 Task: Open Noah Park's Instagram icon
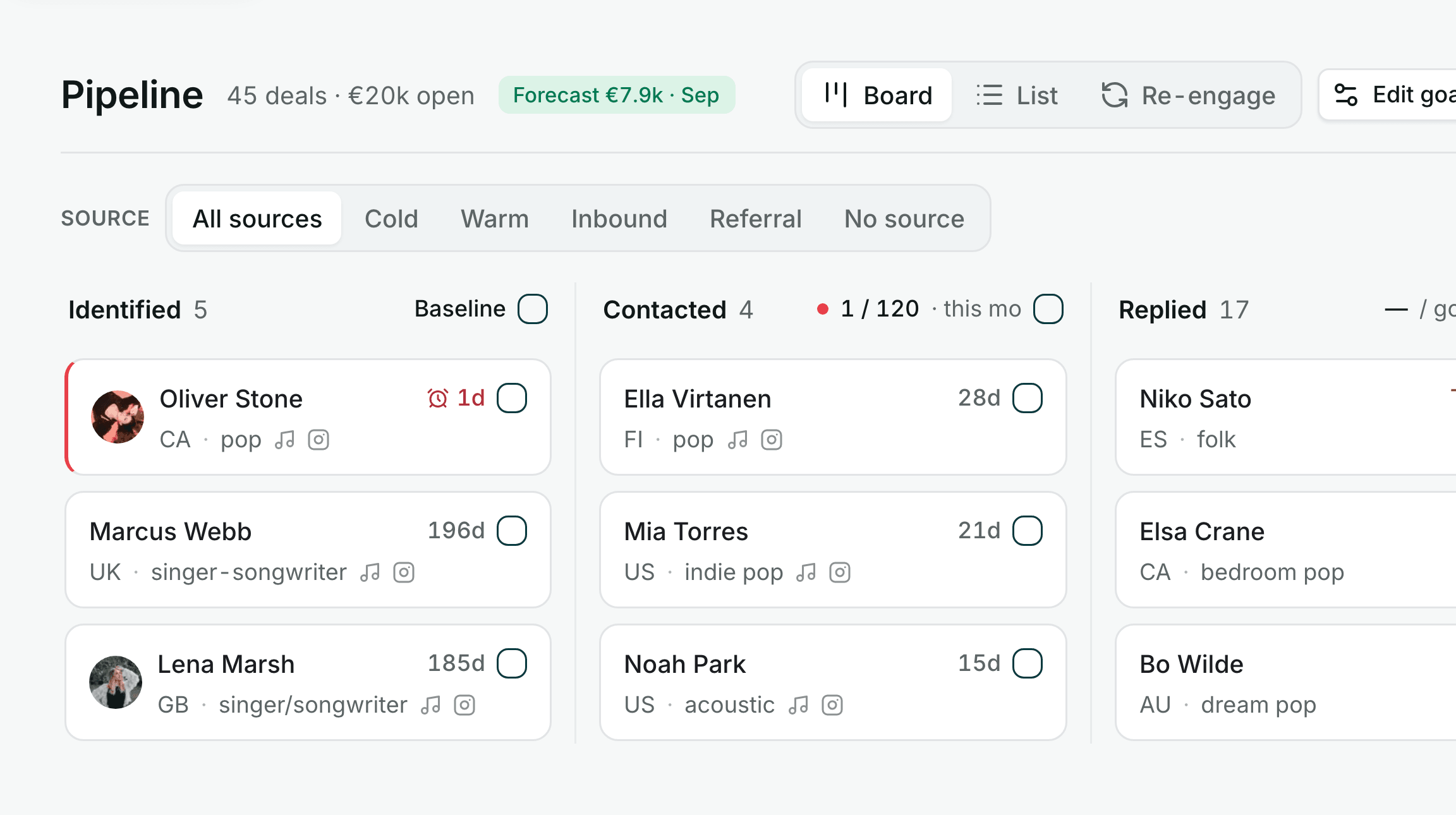tap(832, 705)
